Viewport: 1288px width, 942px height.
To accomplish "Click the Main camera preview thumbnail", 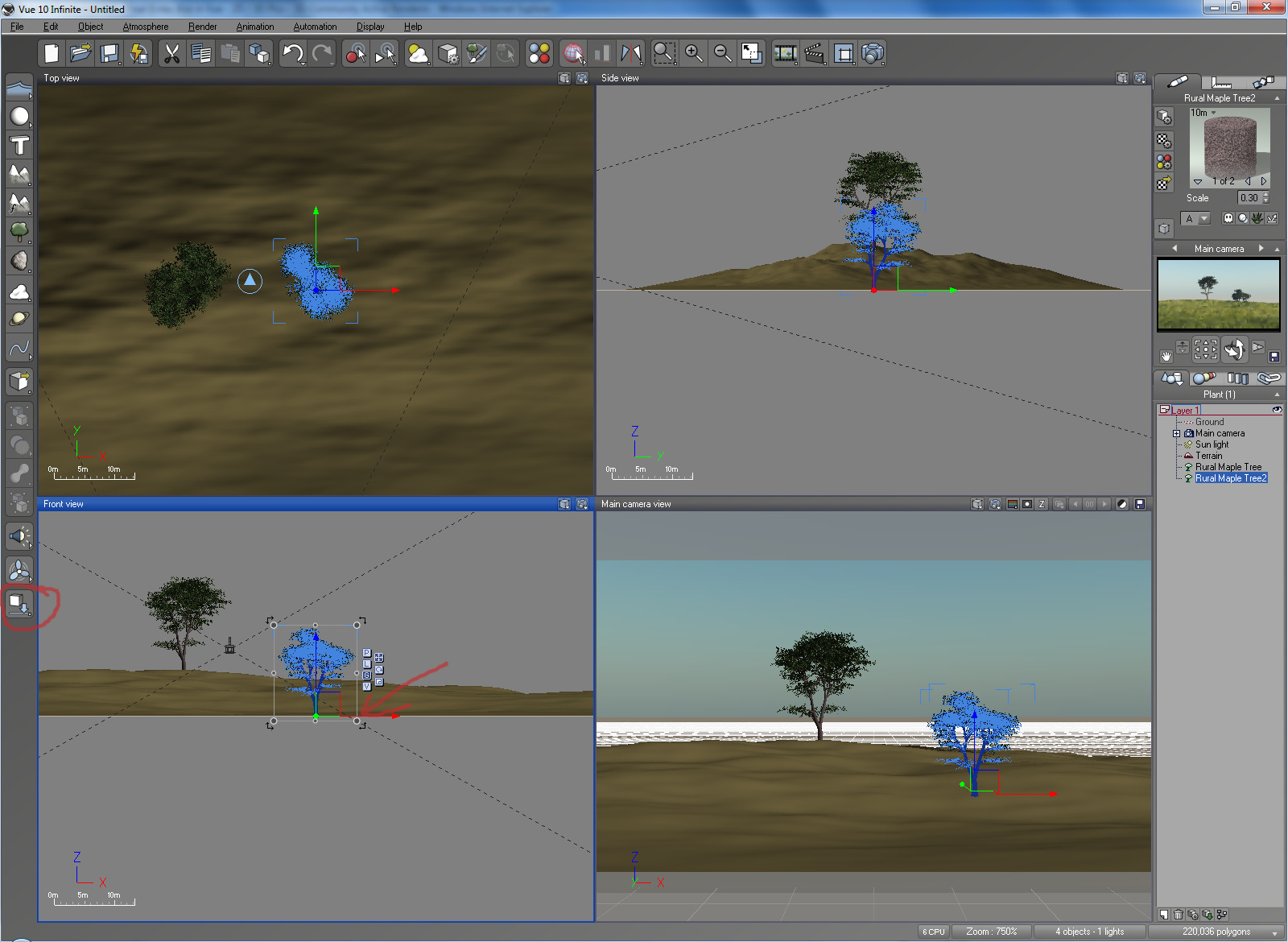I will pos(1218,295).
